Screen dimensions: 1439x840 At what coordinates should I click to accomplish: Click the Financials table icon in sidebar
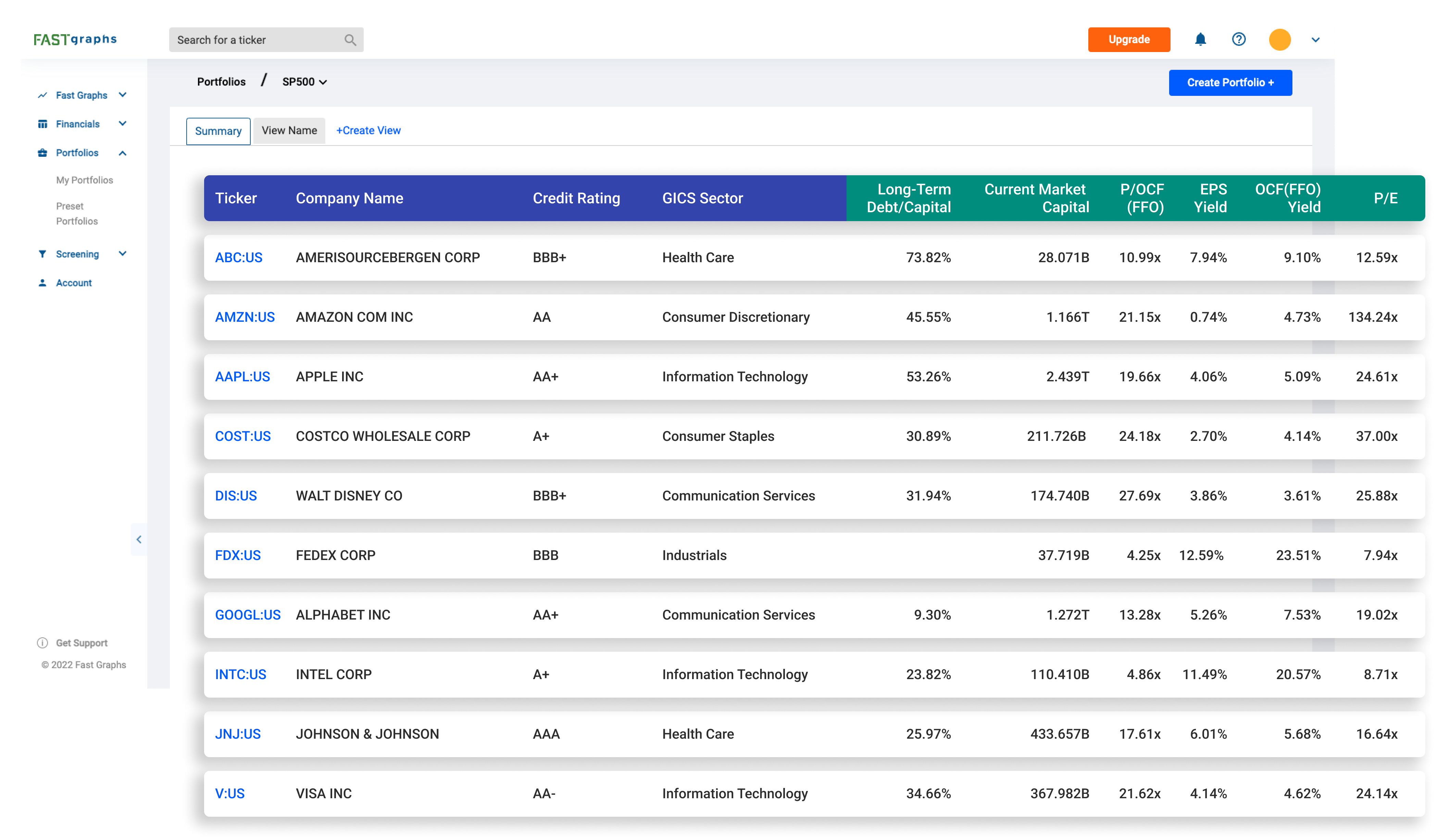(x=42, y=124)
